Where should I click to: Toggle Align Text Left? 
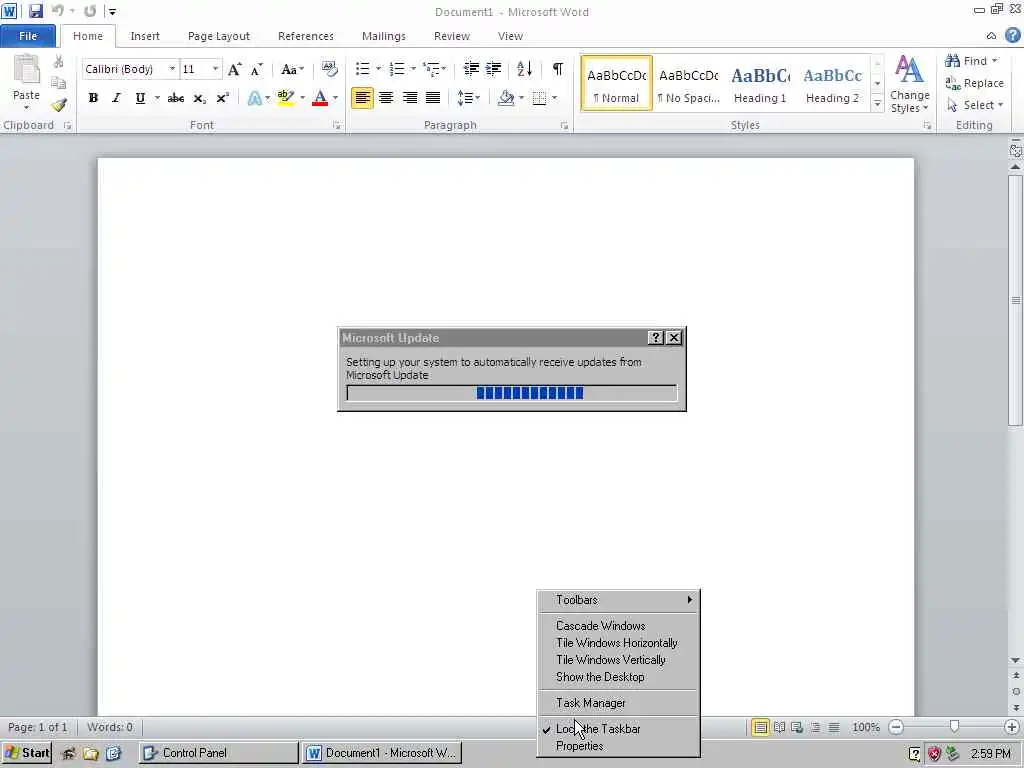[x=362, y=98]
